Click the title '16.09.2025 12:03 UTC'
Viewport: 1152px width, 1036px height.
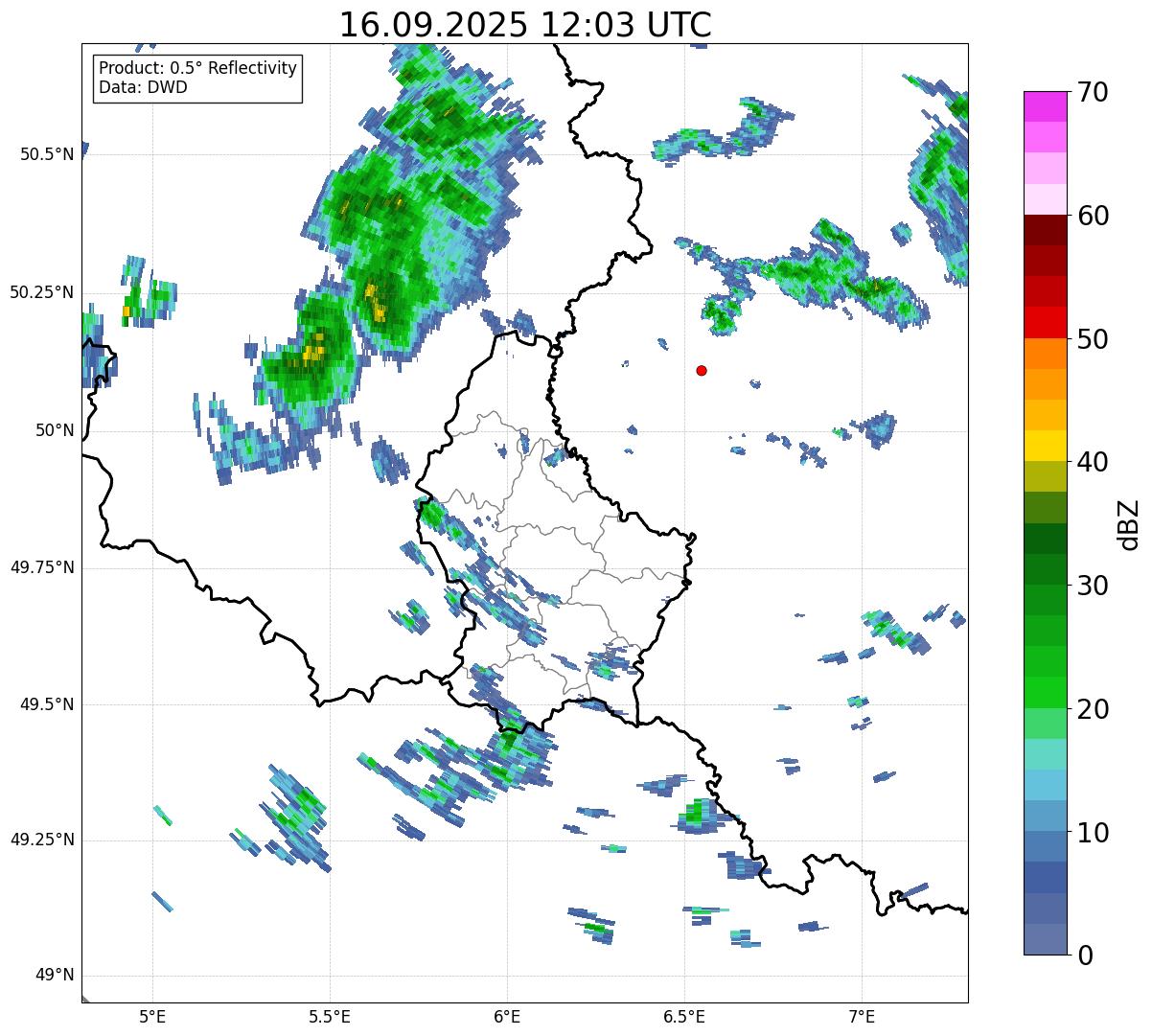point(525,25)
